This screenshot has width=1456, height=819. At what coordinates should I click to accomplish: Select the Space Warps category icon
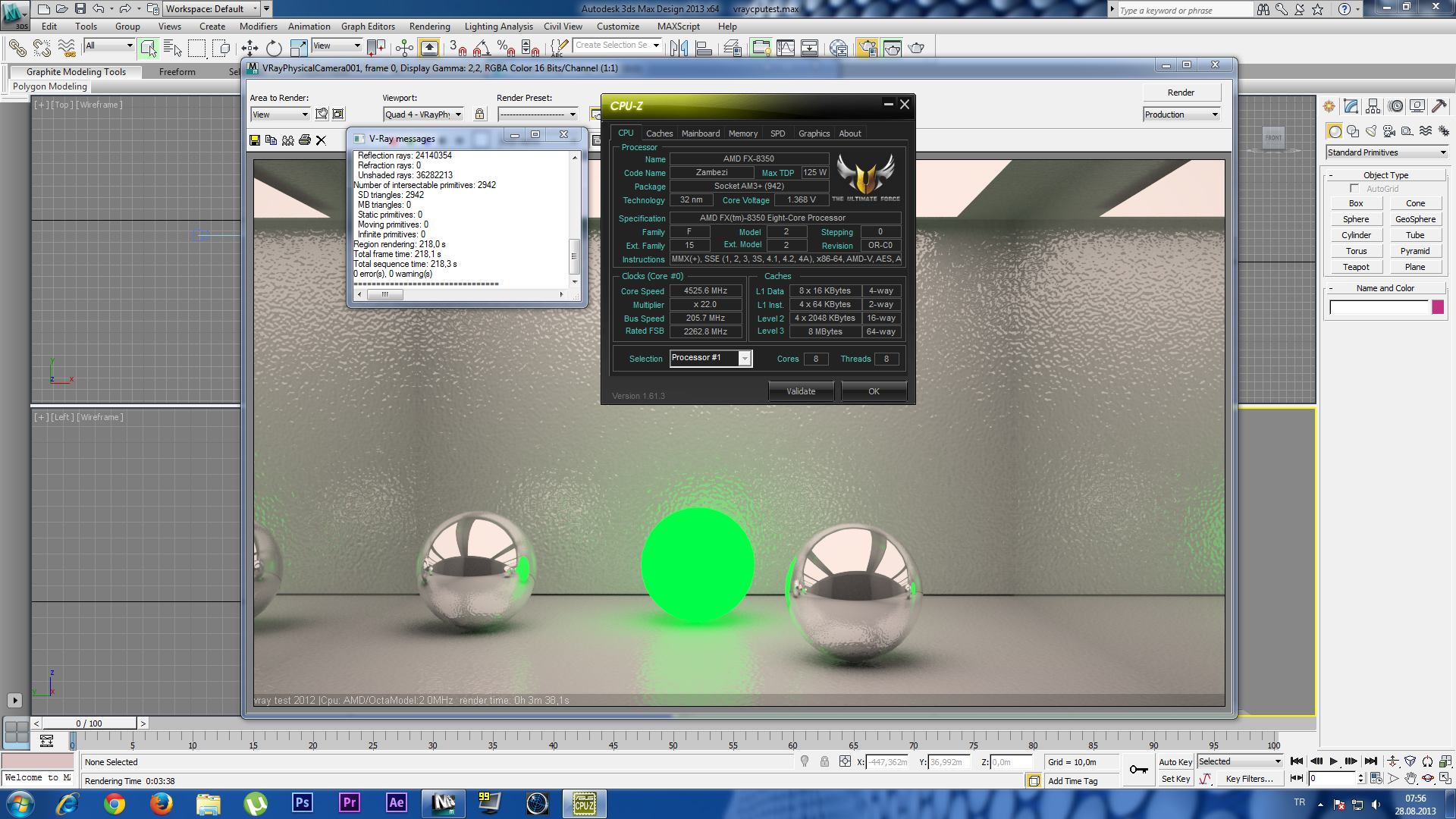[x=1426, y=131]
